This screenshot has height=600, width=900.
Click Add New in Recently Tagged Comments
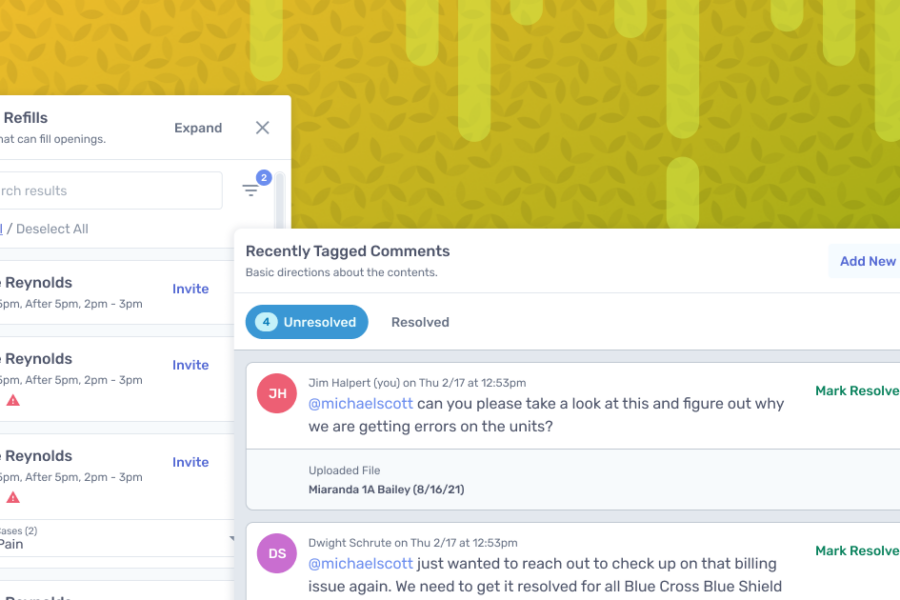[x=866, y=261]
